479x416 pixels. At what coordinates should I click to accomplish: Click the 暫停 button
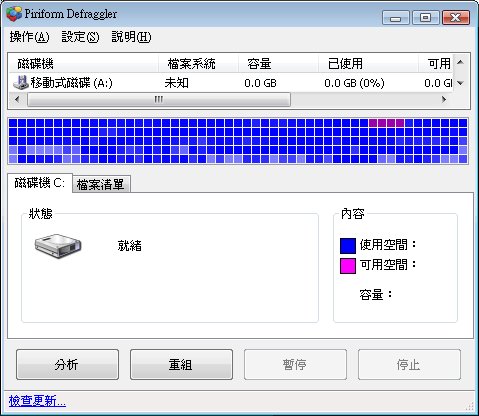295,364
